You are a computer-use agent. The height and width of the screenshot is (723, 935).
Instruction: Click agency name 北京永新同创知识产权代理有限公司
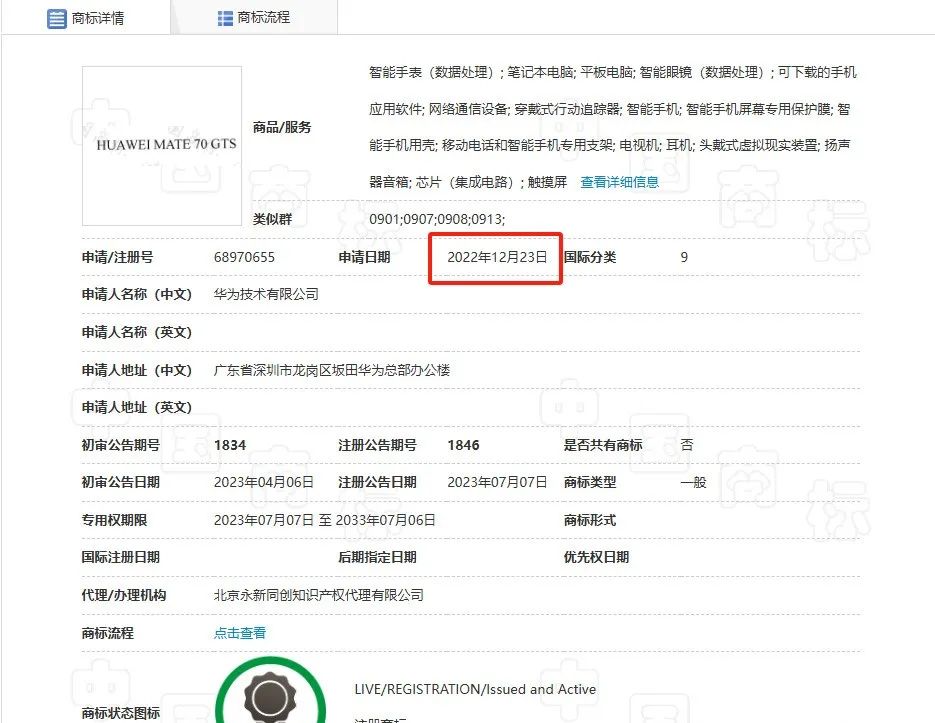tap(318, 595)
